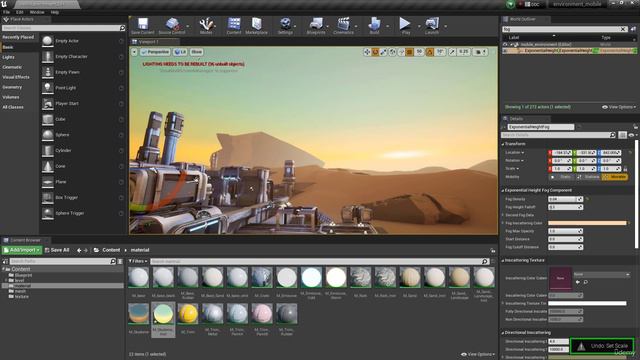Open the Window menu
Viewport: 640px width, 360px height.
[x=37, y=12]
